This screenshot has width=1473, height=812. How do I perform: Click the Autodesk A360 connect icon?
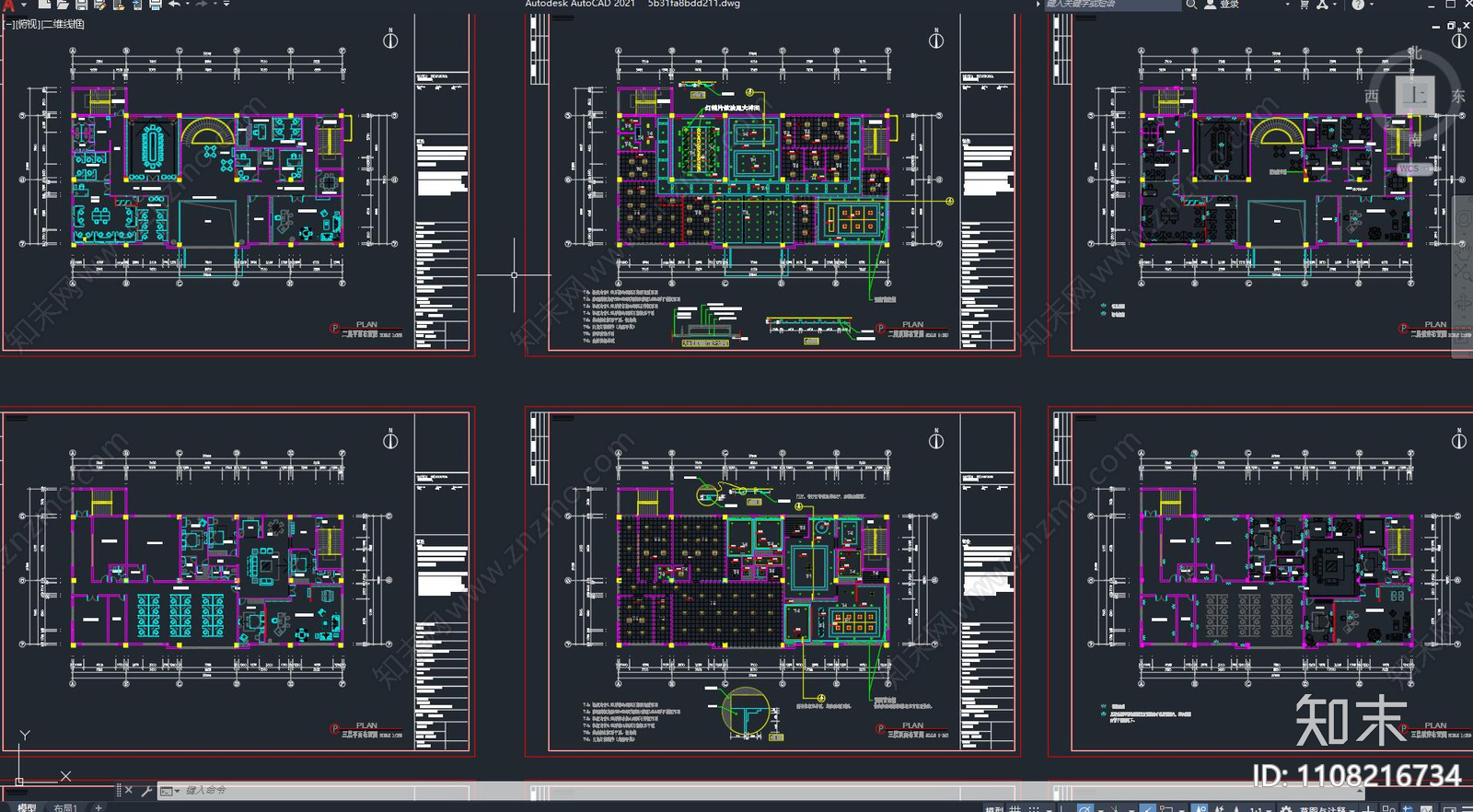1323,5
